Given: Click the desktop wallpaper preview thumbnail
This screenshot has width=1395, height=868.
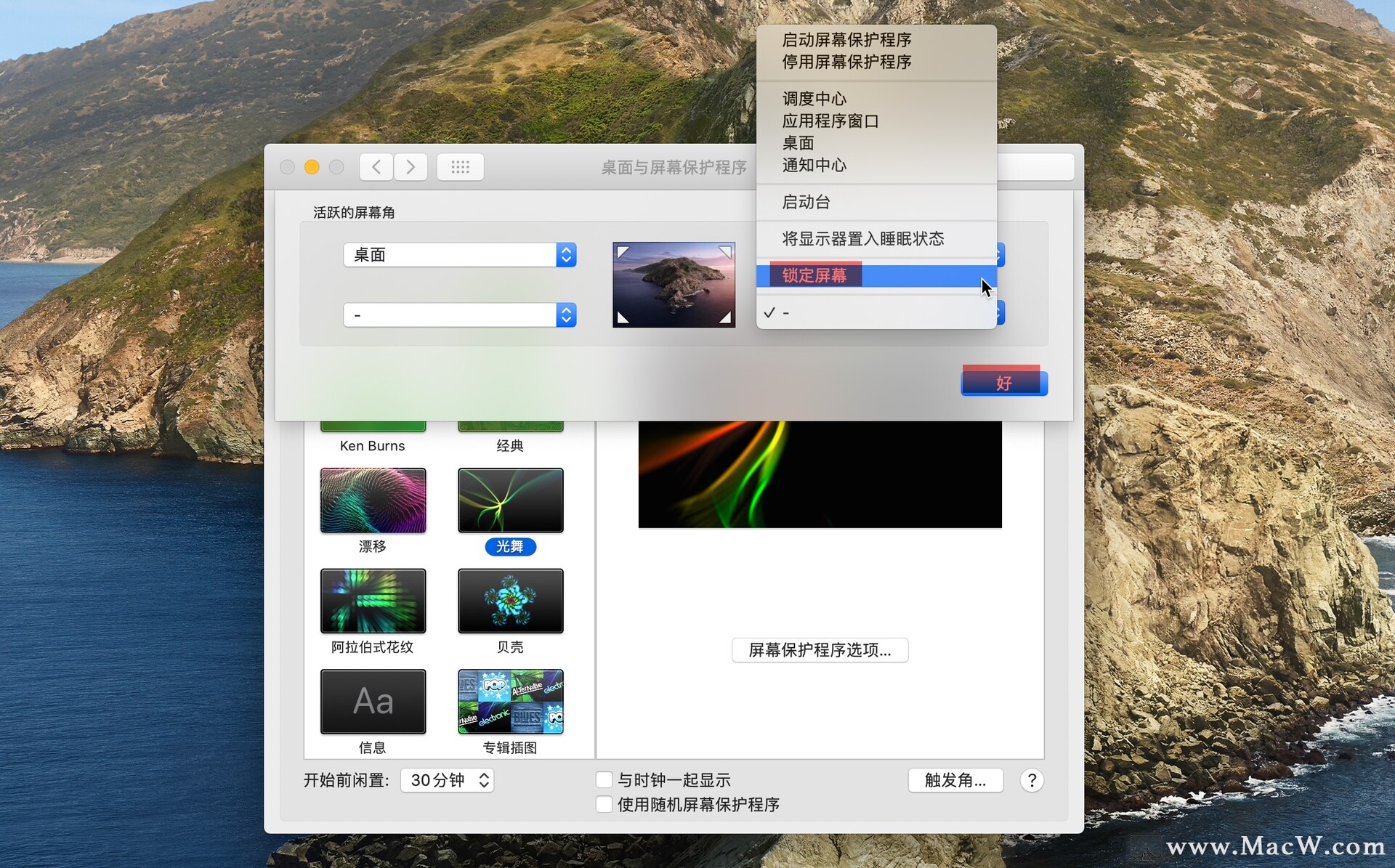Looking at the screenshot, I should coord(674,284).
